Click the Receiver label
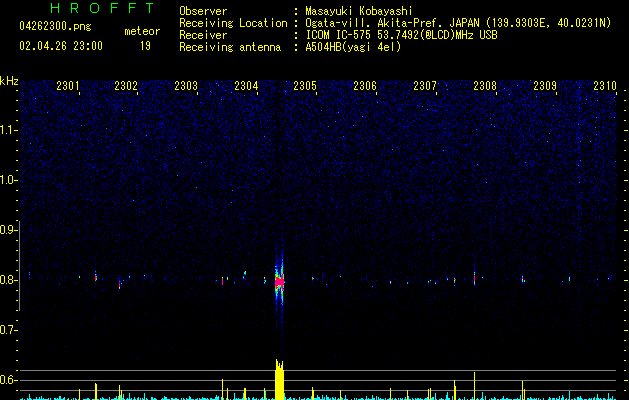 203,35
